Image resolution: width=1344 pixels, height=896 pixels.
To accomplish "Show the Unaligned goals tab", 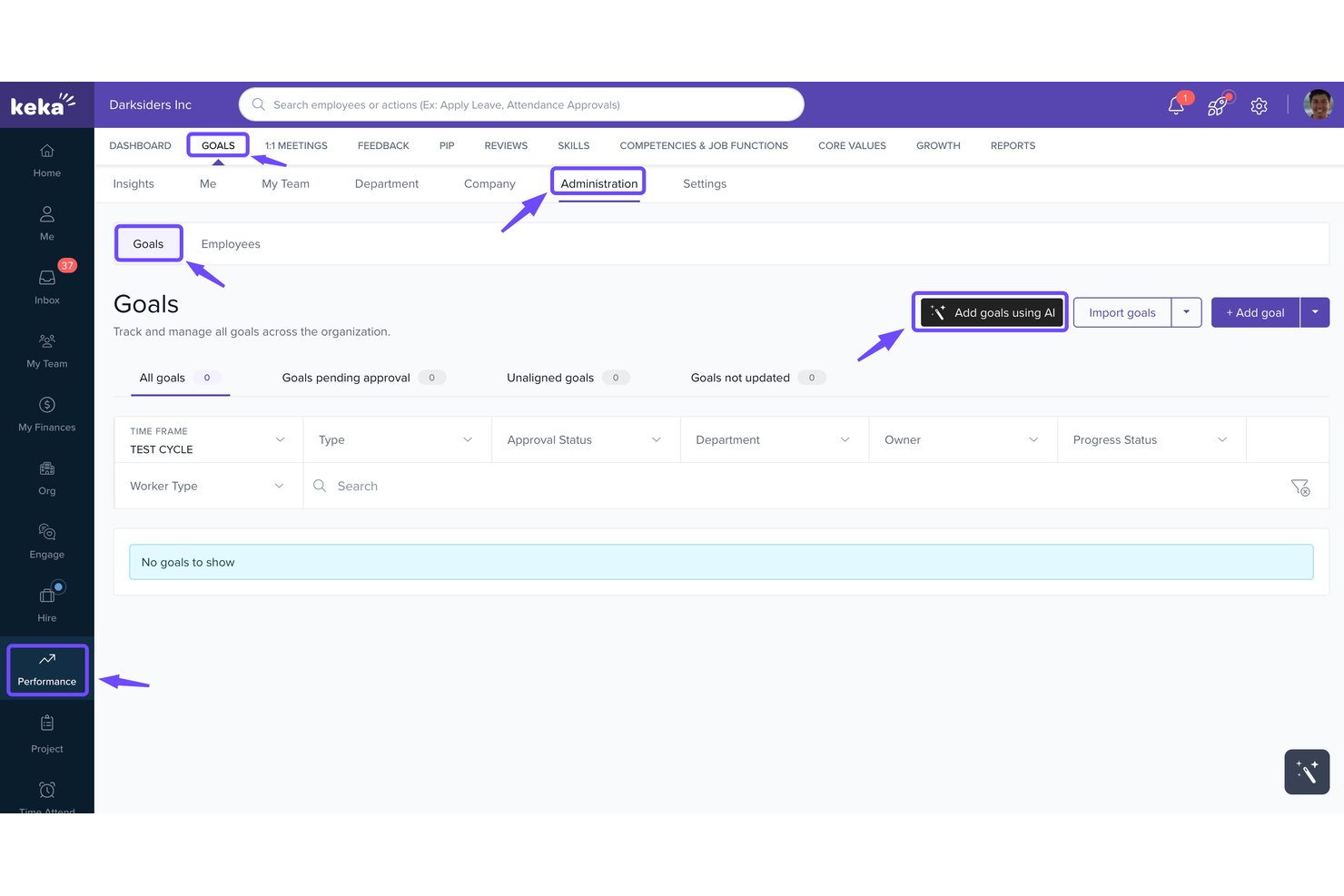I will 568,378.
